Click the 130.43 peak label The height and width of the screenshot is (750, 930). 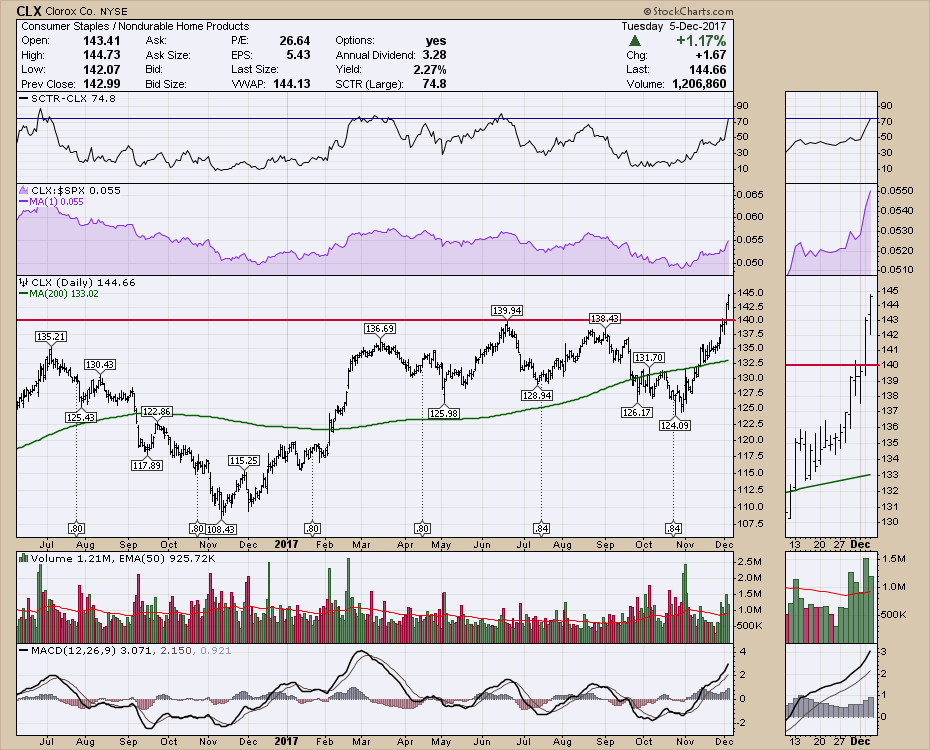coord(100,365)
